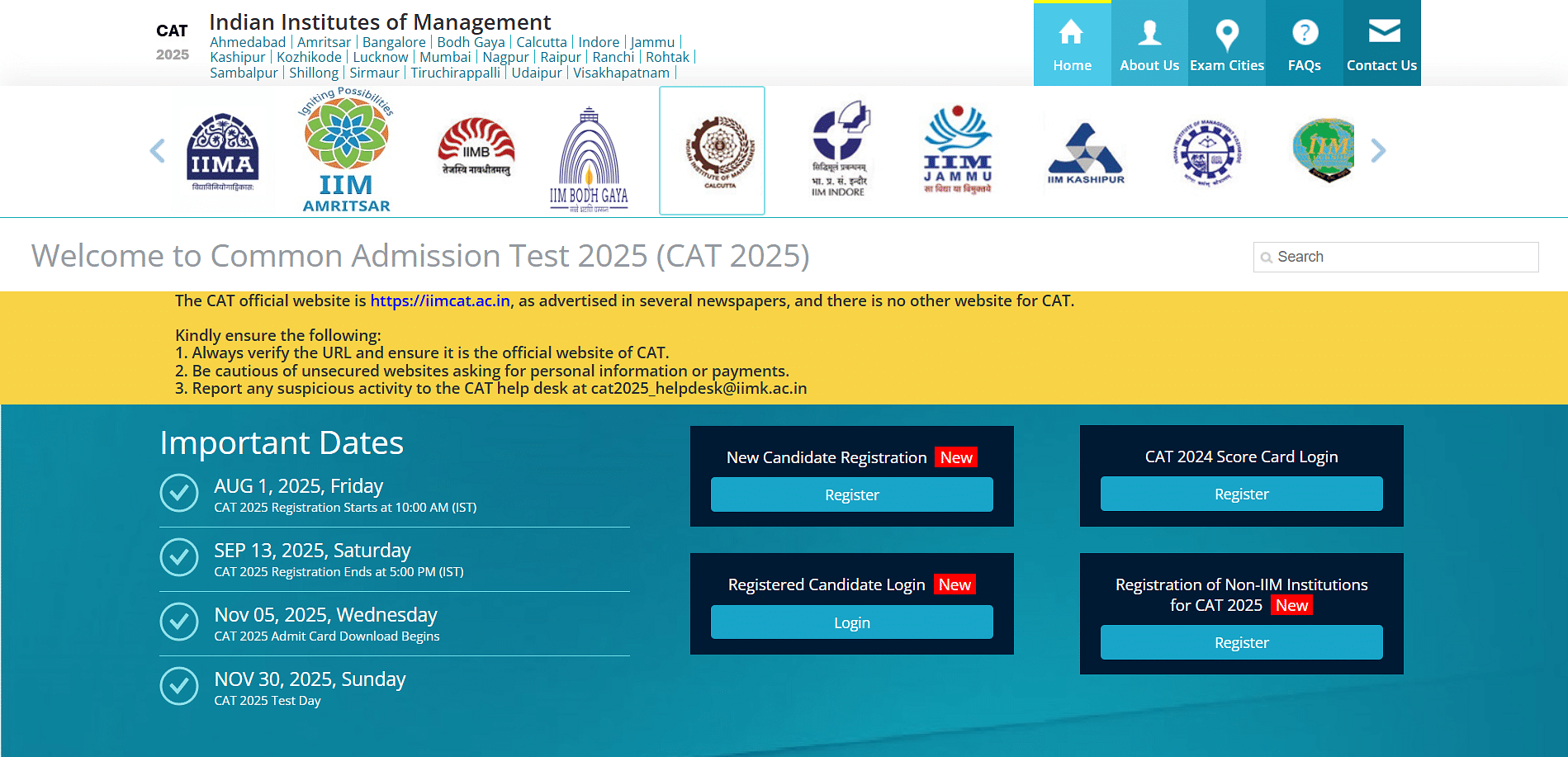Viewport: 1568px width, 757px height.
Task: Open the About Us nav item
Action: (x=1149, y=45)
